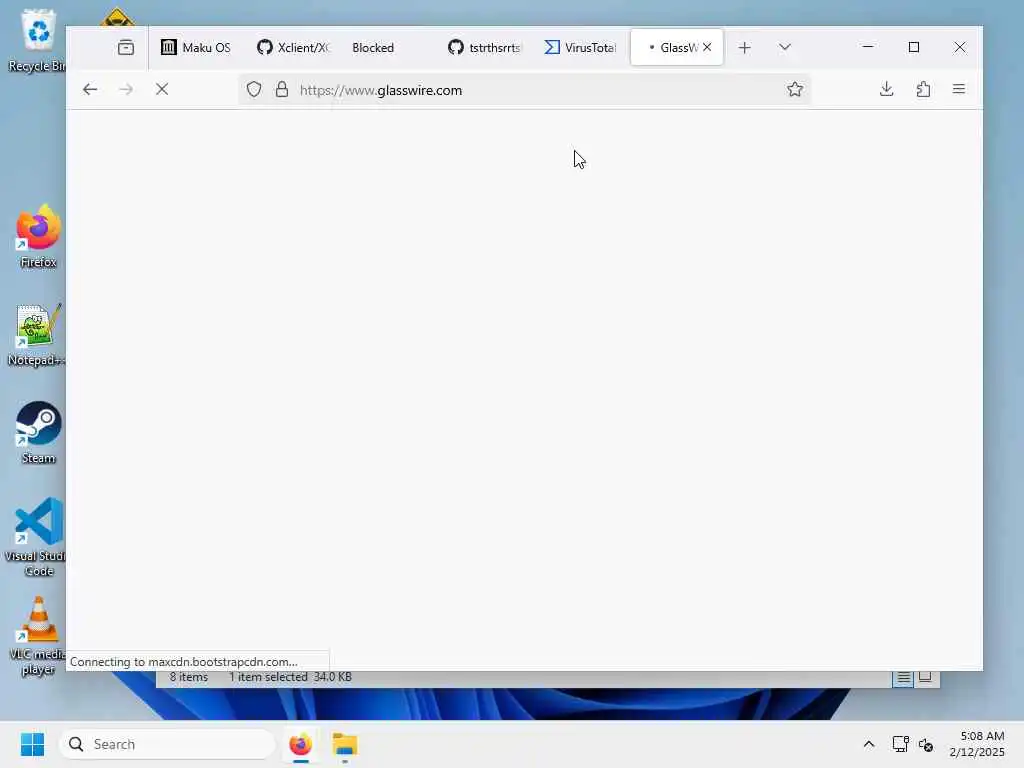Image resolution: width=1024 pixels, height=768 pixels.
Task: Switch to the VirusTotal tab
Action: pyautogui.click(x=580, y=48)
